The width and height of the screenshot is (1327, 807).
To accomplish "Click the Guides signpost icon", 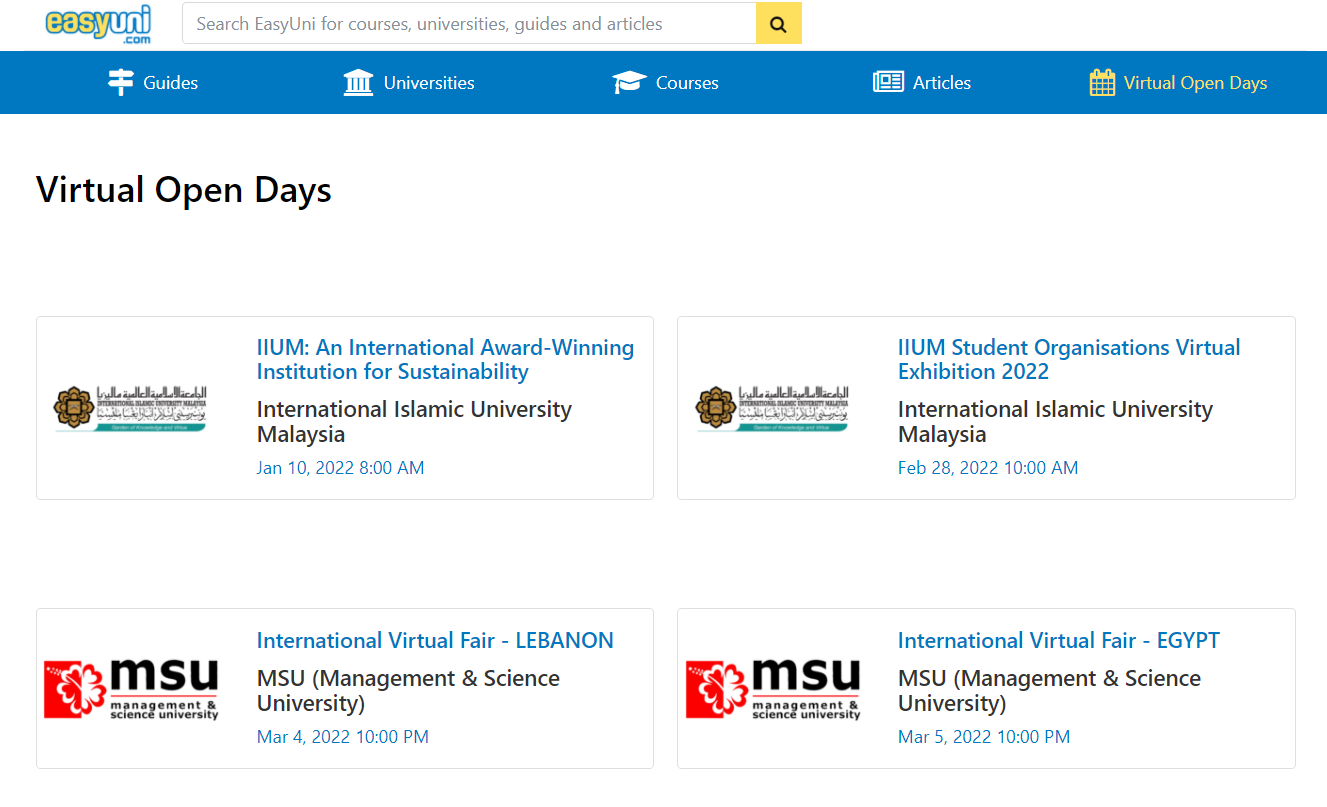I will click(120, 82).
